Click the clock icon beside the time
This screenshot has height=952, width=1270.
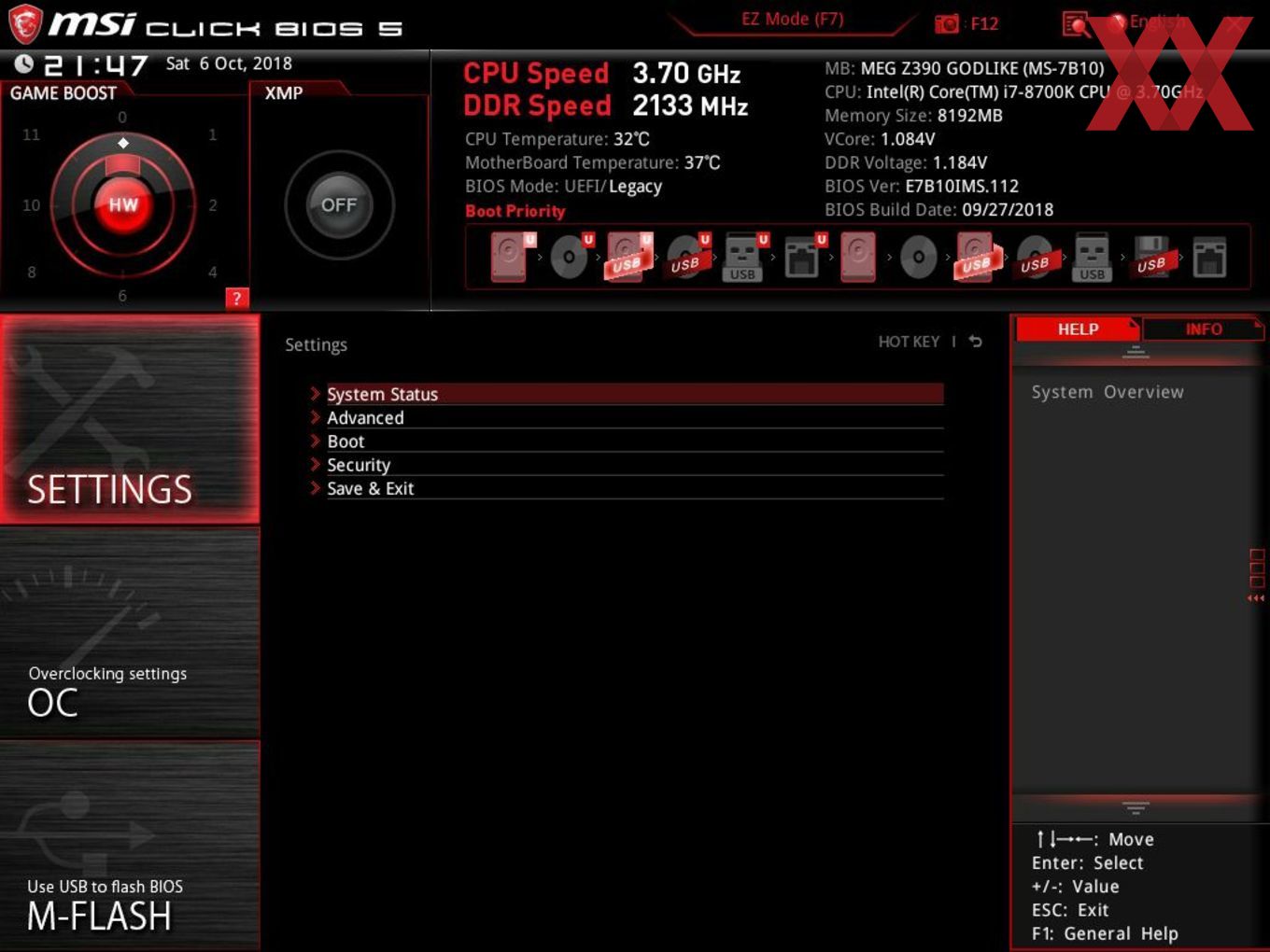point(24,63)
